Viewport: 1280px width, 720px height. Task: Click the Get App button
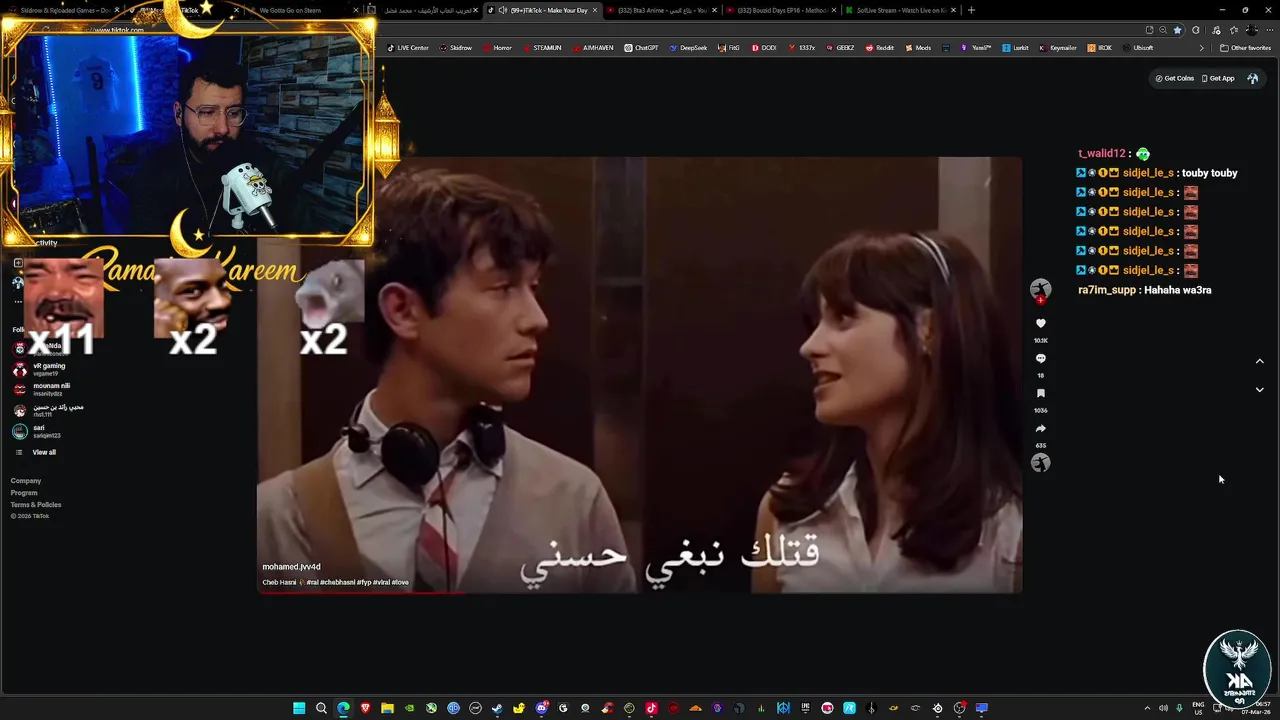point(1218,78)
